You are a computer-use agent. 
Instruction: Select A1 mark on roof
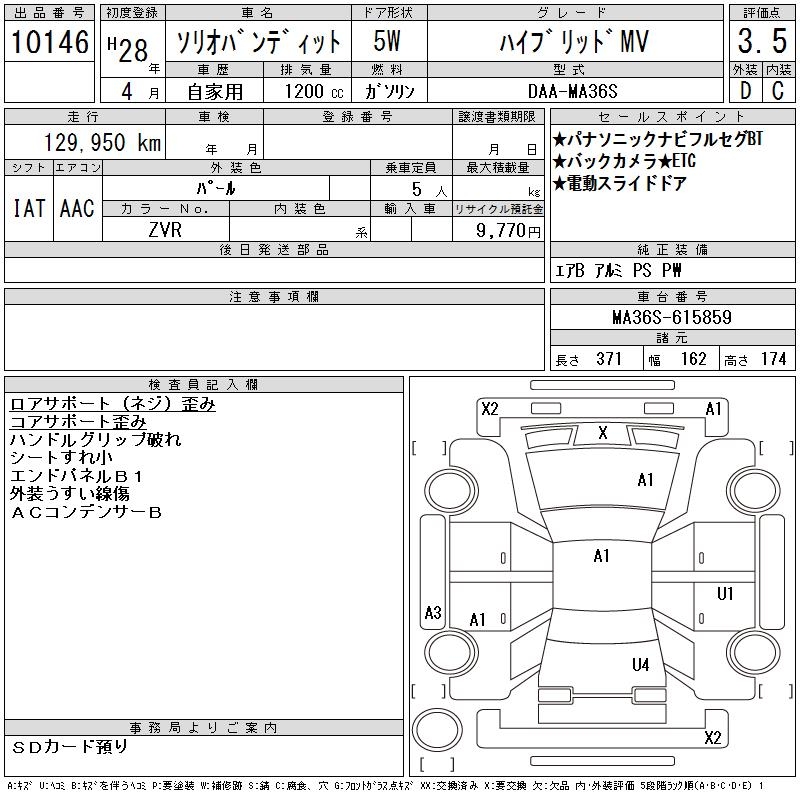[x=602, y=556]
